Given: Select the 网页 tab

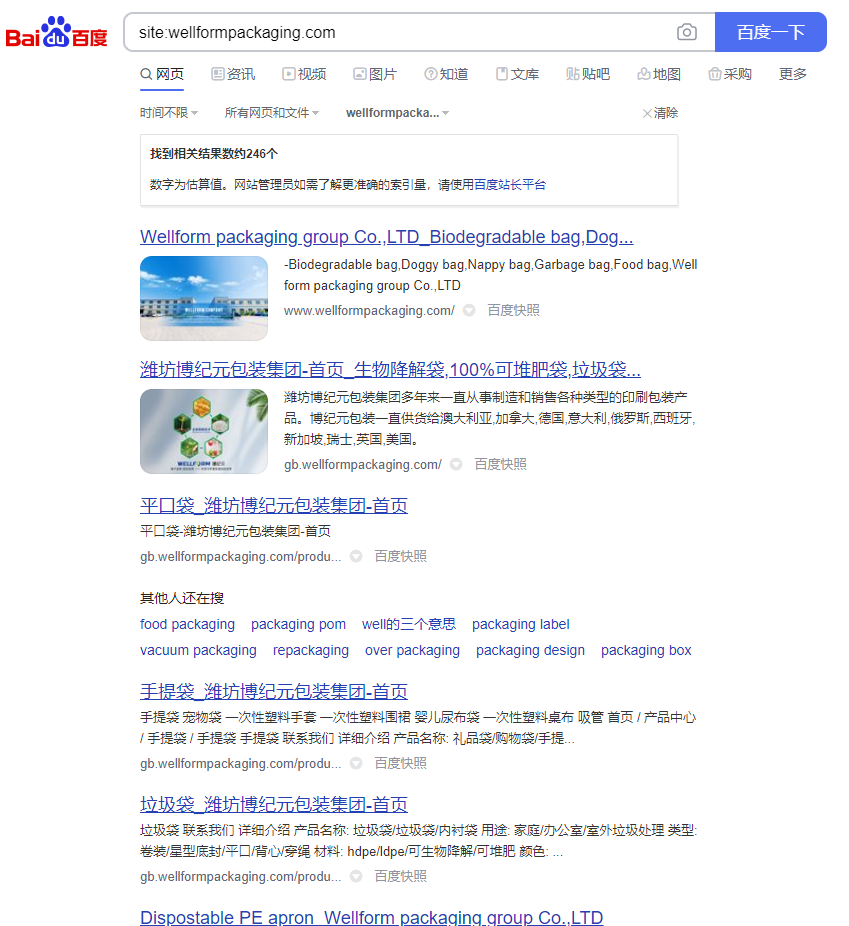Looking at the screenshot, I should pyautogui.click(x=162, y=74).
